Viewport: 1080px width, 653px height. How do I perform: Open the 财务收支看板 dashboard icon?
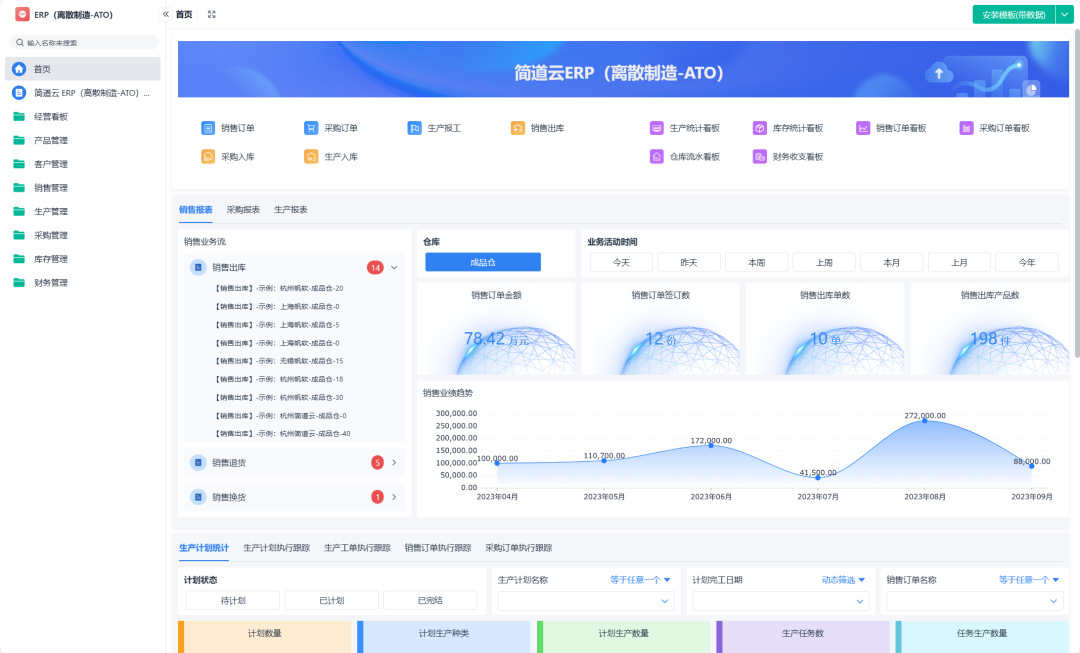tap(759, 157)
